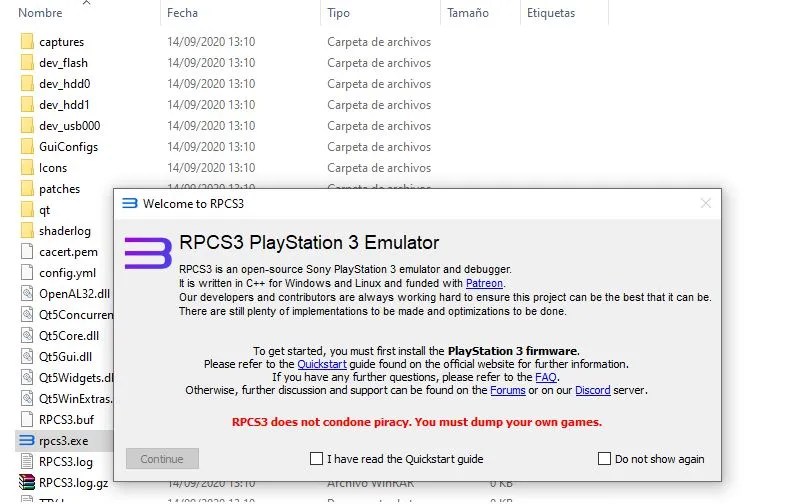
Task: Open the Patreon link
Action: click(x=484, y=283)
